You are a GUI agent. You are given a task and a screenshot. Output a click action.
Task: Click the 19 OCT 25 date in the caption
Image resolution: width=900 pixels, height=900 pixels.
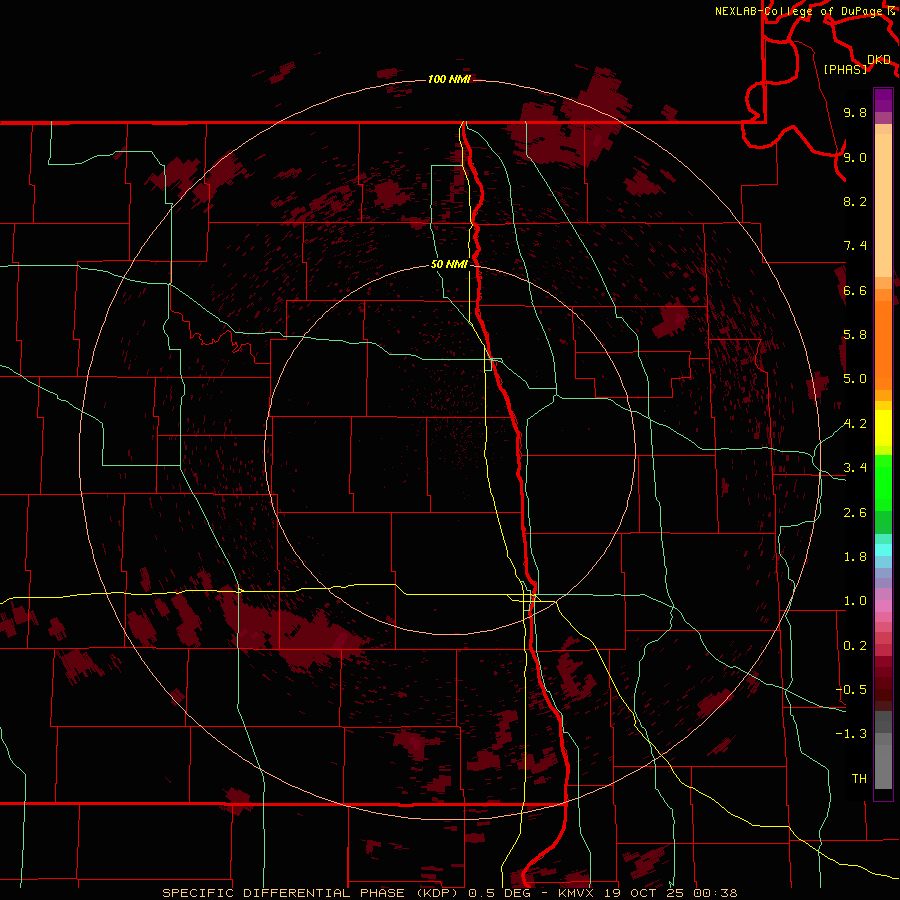tap(643, 893)
